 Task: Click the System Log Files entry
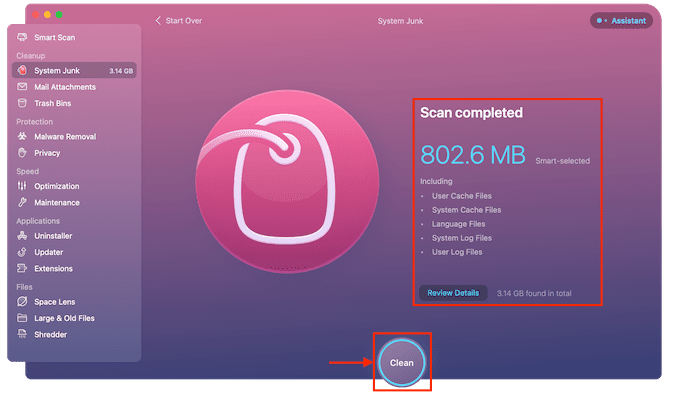461,238
